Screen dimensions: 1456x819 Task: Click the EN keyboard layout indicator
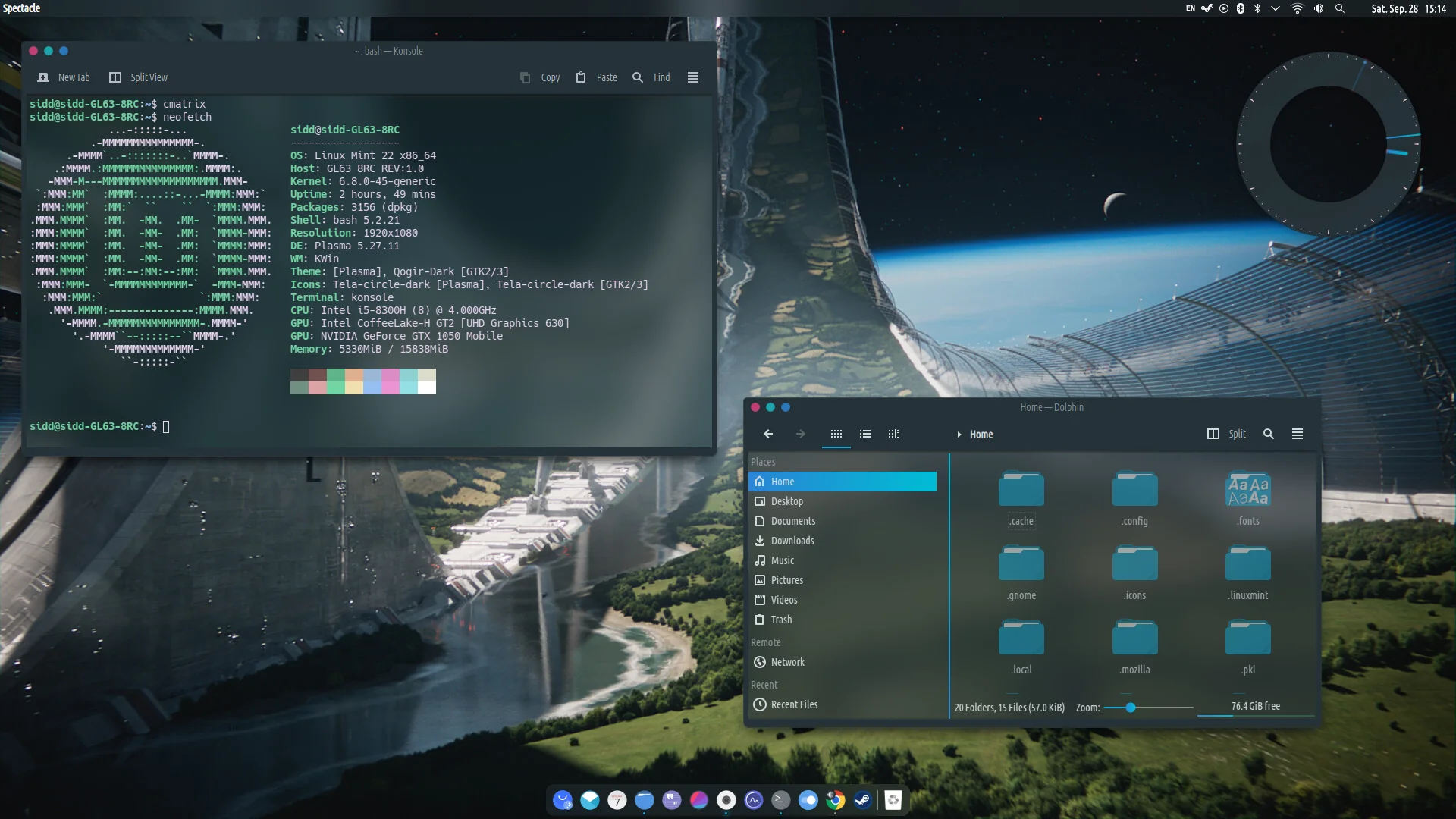click(x=1191, y=8)
